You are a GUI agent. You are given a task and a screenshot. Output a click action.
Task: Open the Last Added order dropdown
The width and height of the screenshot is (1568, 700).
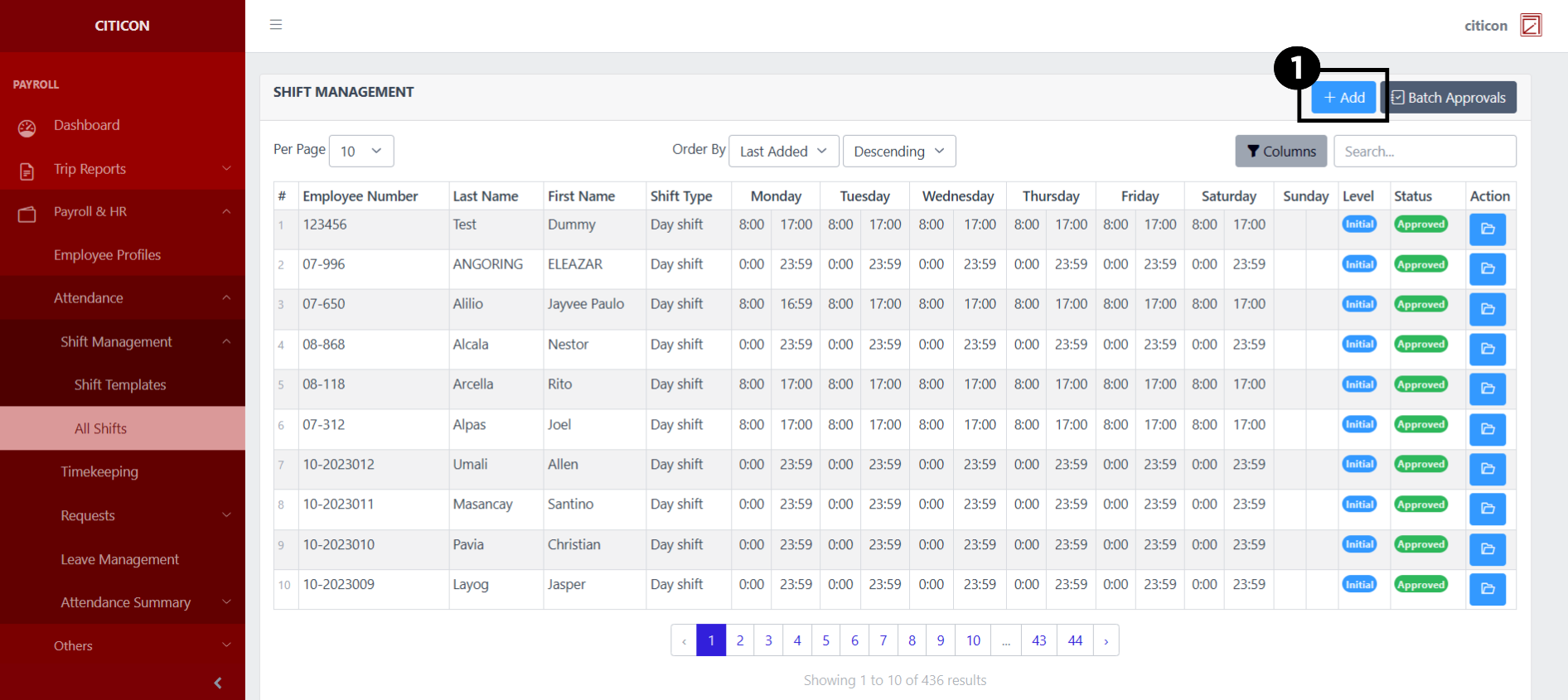coord(783,151)
